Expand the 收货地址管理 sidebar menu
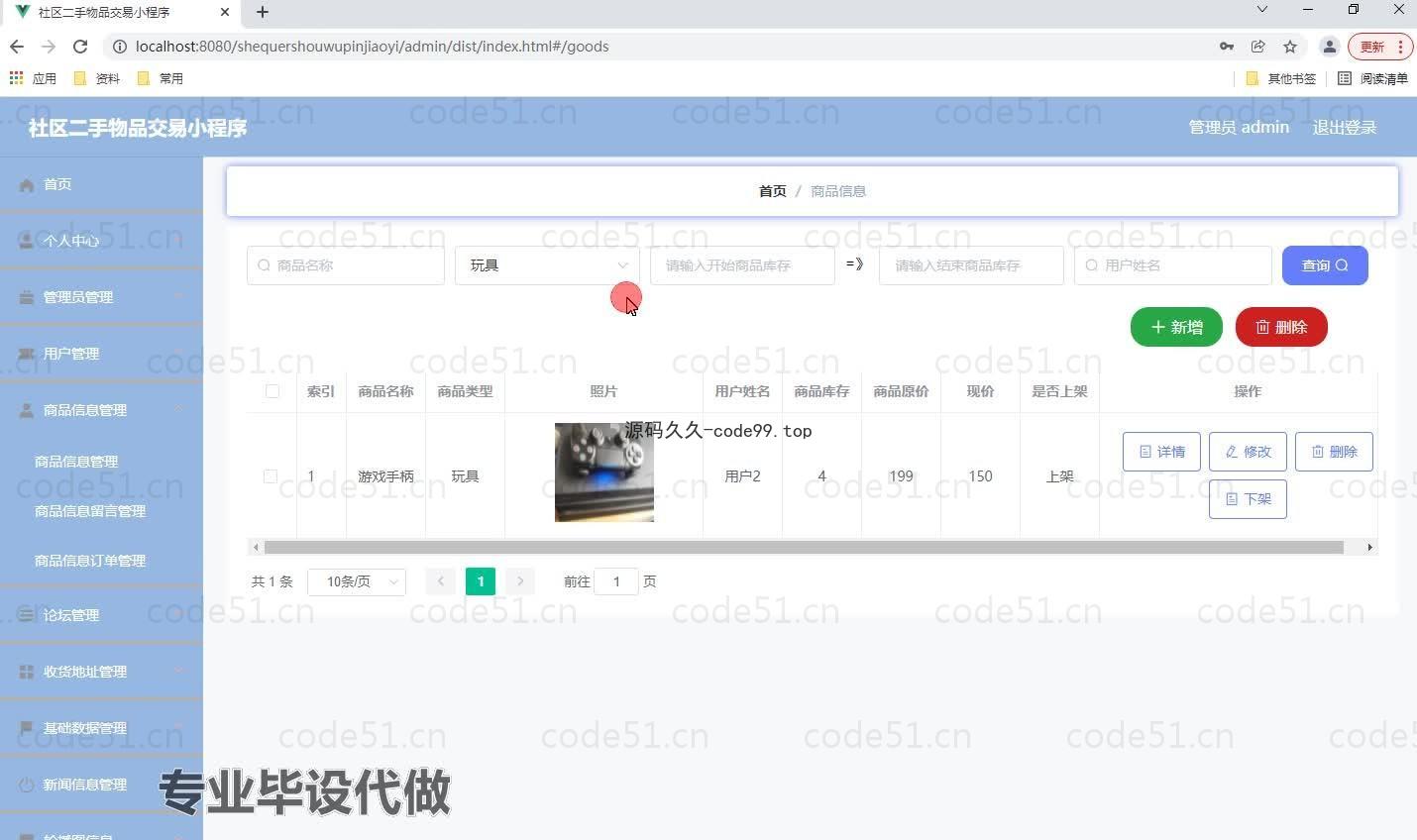1417x840 pixels. (x=101, y=672)
